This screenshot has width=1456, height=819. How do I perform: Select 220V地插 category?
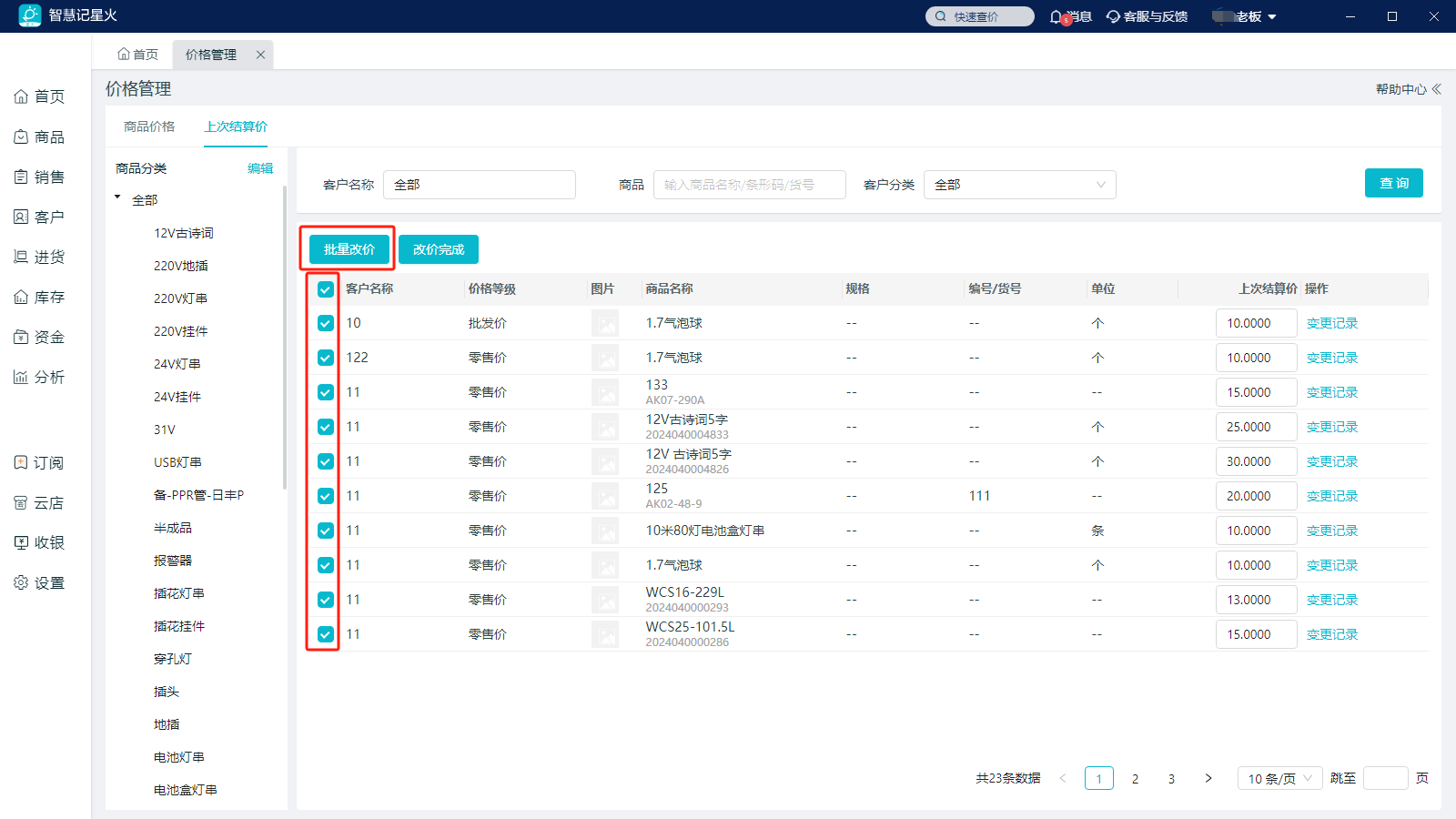click(181, 266)
